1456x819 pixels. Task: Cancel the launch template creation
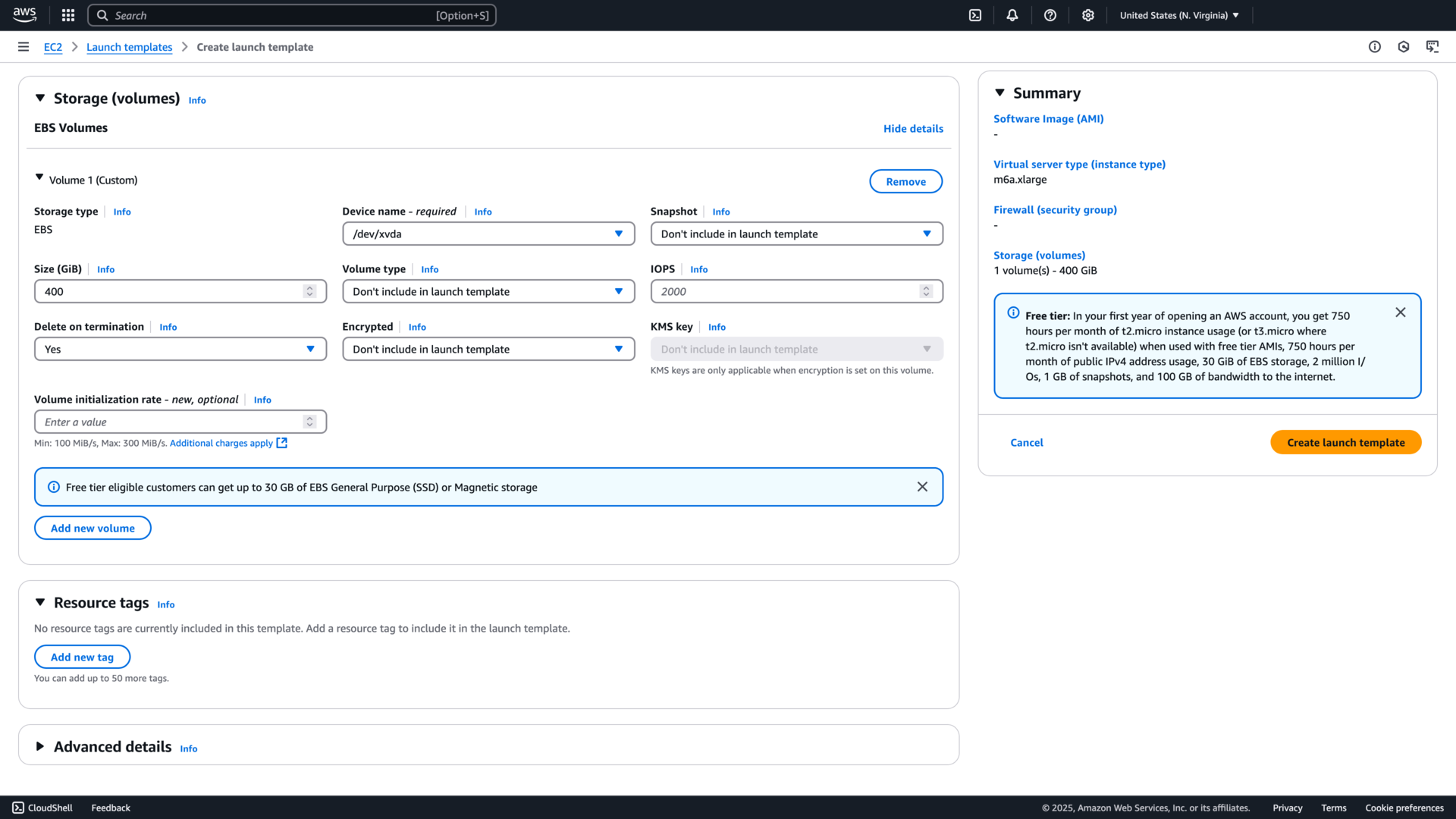tap(1027, 442)
